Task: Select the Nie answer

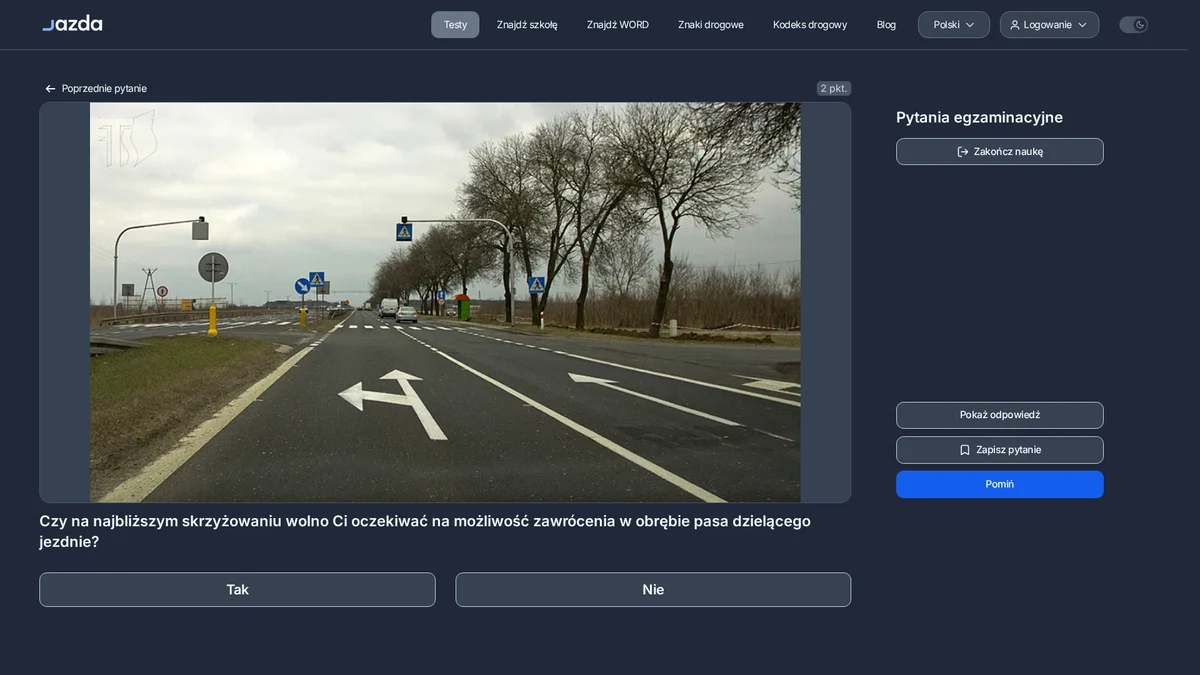Action: 653,590
